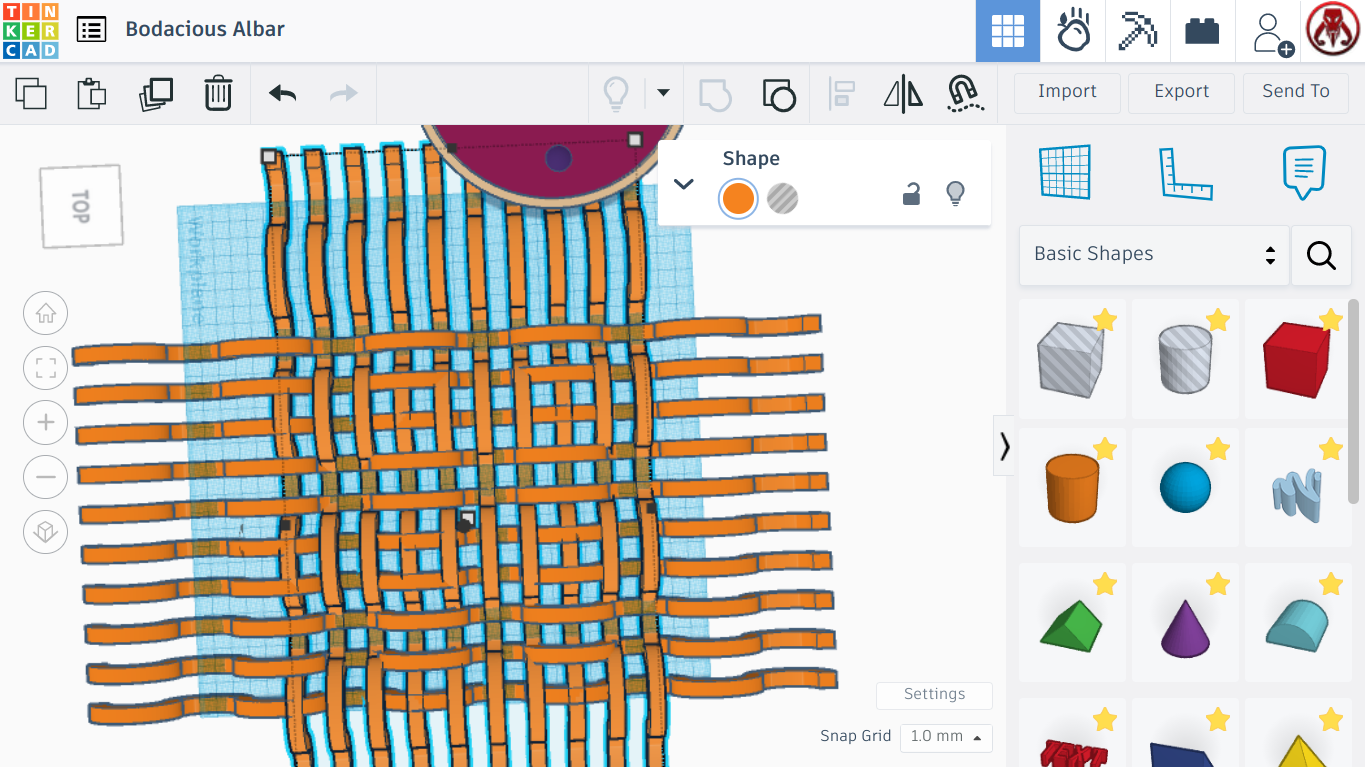1365x767 pixels.
Task: Open the designs list menu icon
Action: (x=91, y=30)
